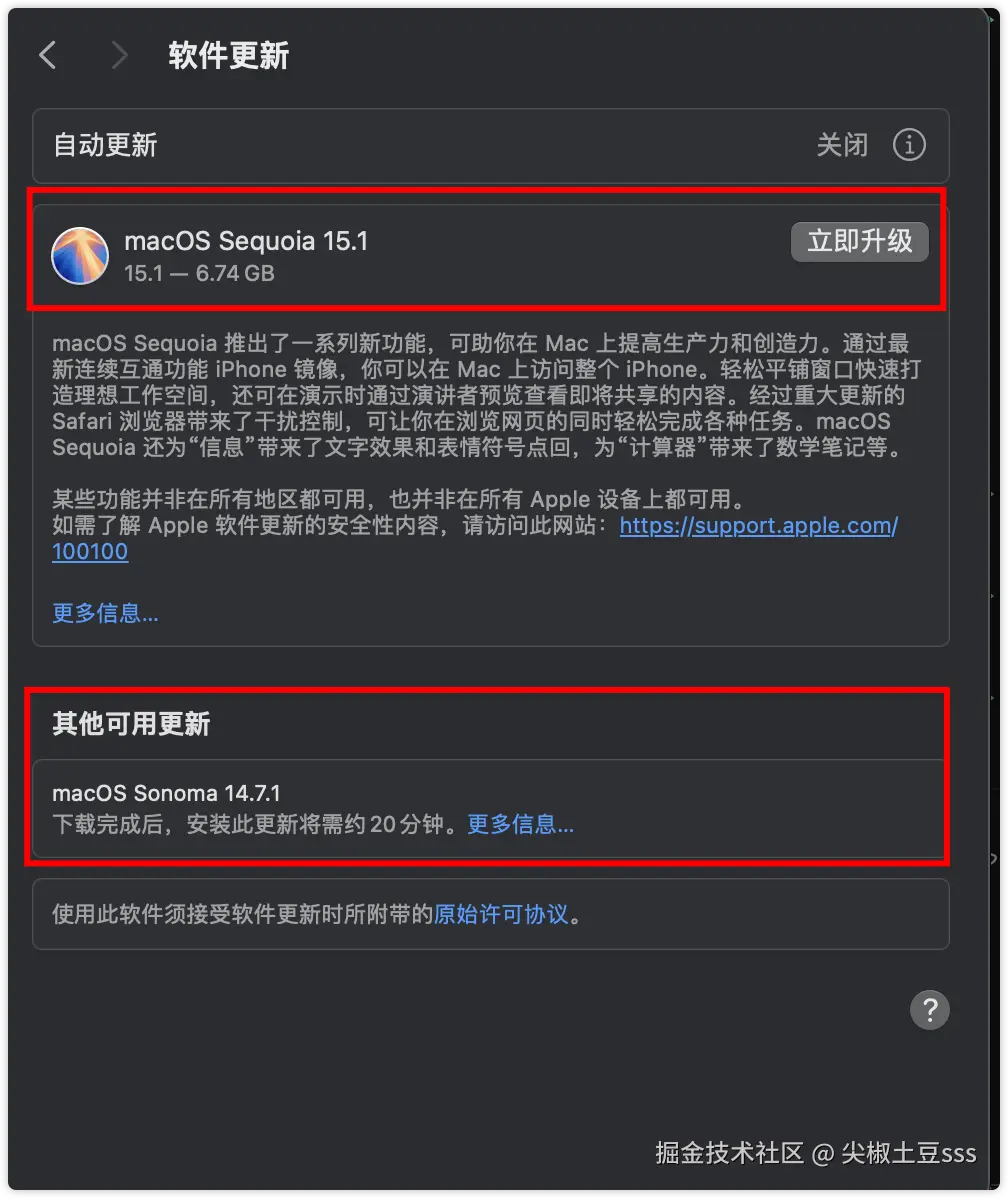Click the 软件更新 page title

click(x=229, y=55)
